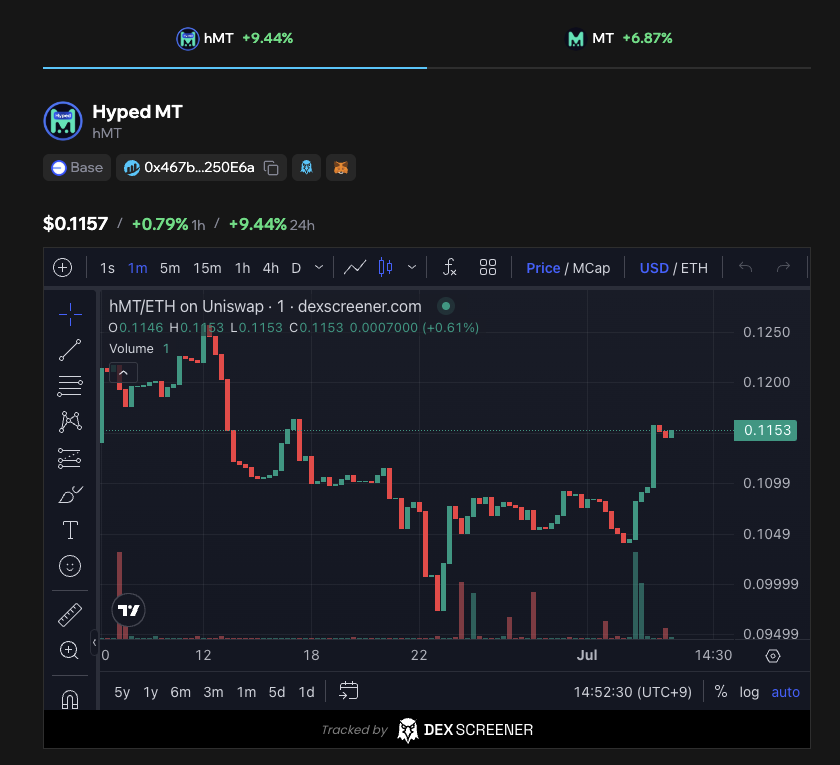Viewport: 840px width, 765px height.
Task: Set bottom date range to 1m
Action: point(246,692)
